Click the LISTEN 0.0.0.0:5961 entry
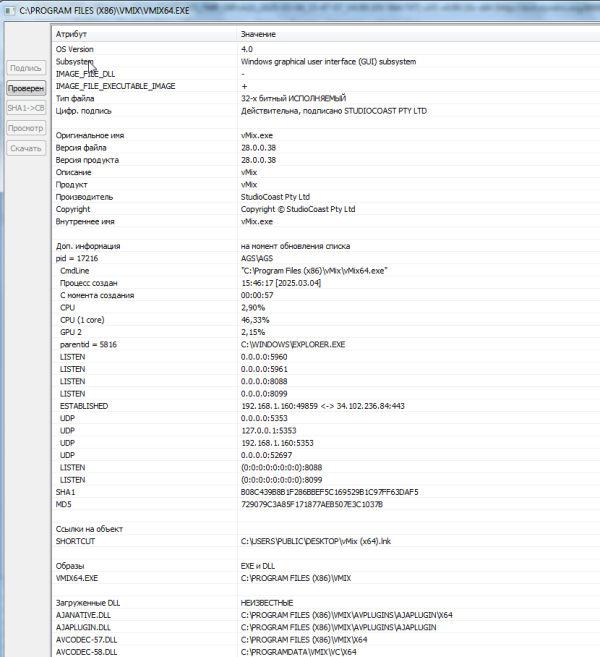Screen dimensions: 600x657 [x=326, y=369]
